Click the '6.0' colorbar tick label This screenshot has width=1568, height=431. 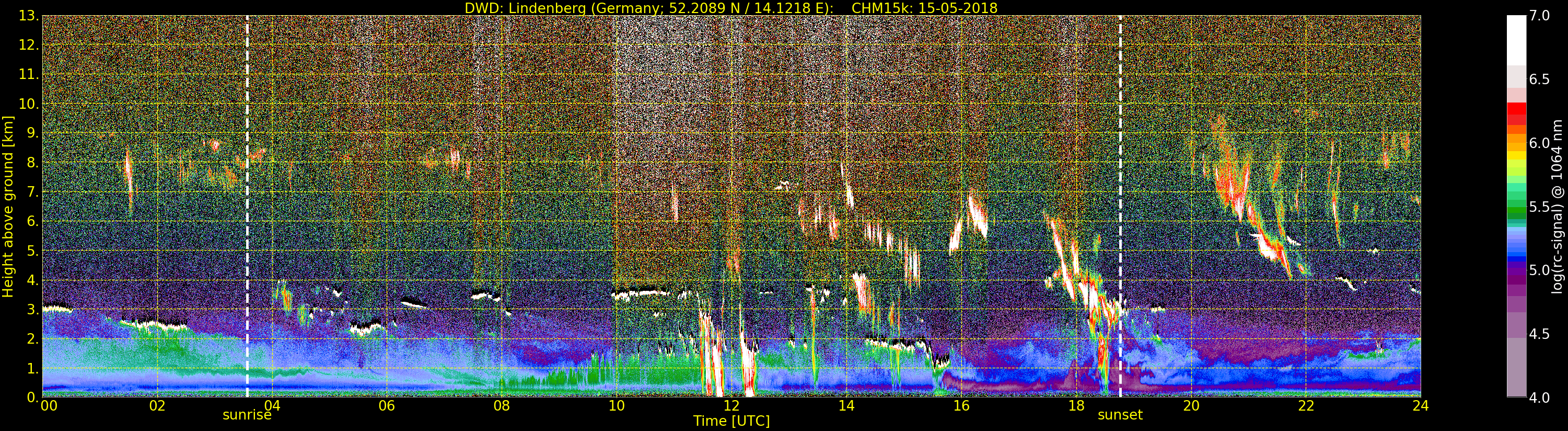[1539, 143]
